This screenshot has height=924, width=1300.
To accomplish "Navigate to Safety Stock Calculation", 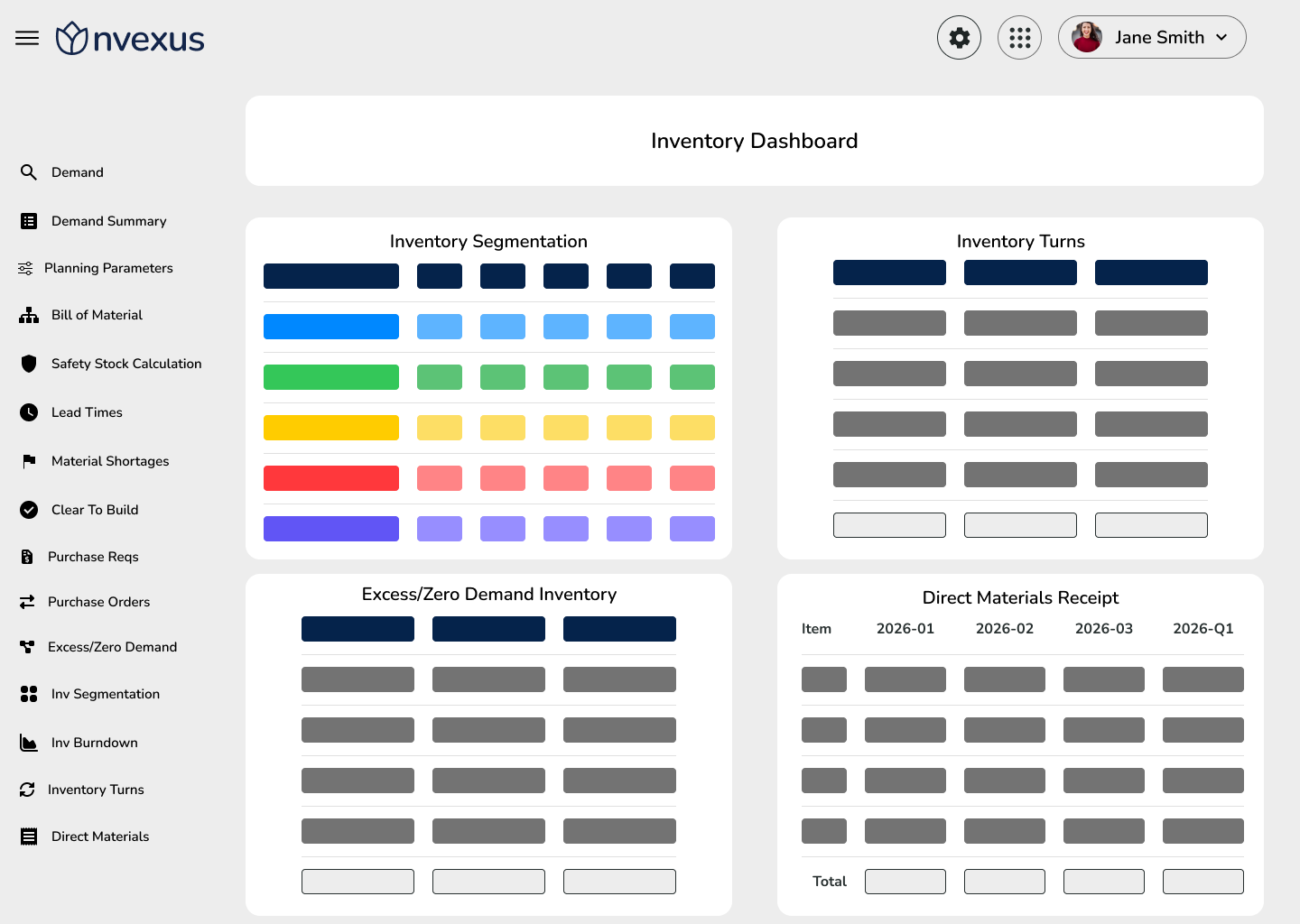I will coord(126,364).
